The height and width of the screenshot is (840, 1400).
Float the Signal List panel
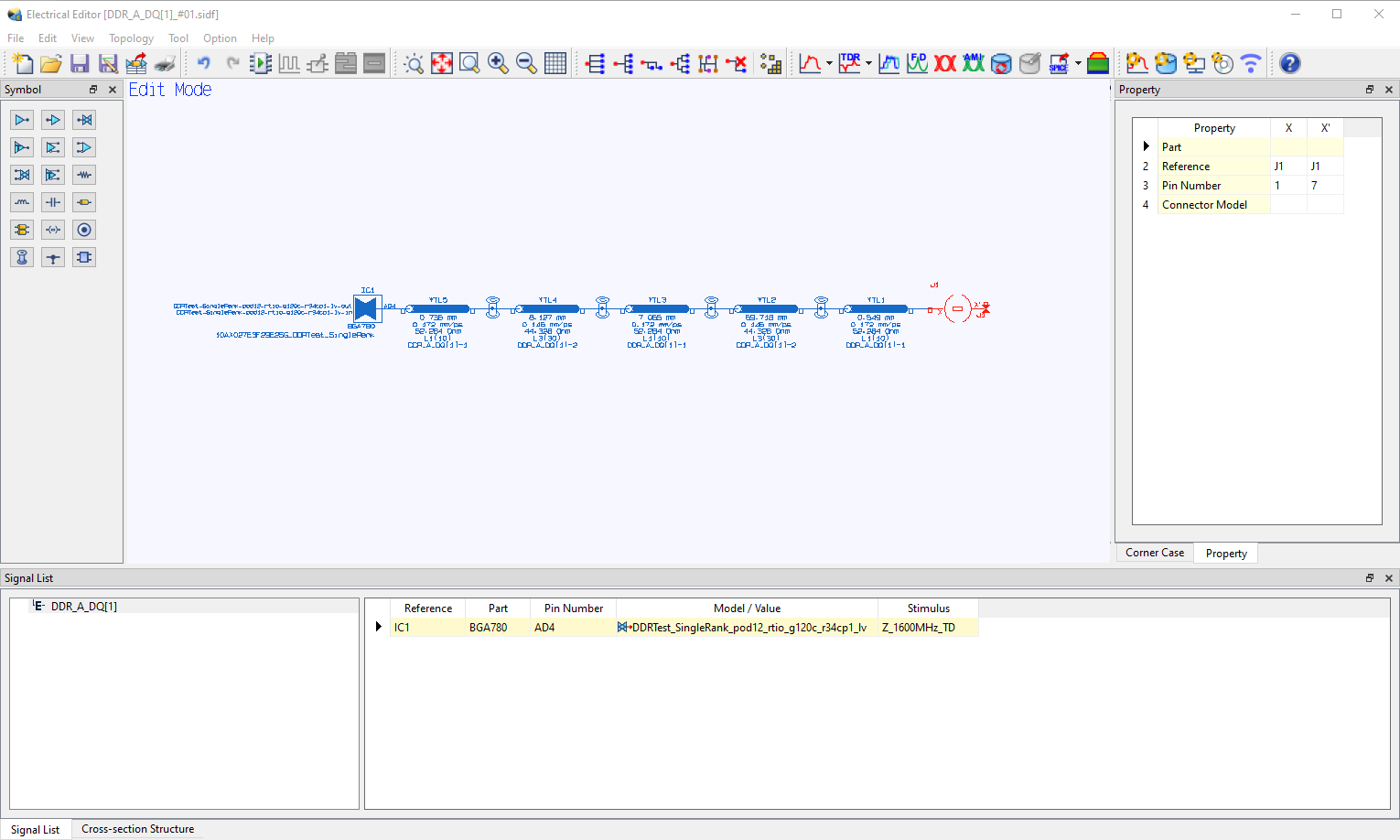(x=1369, y=577)
